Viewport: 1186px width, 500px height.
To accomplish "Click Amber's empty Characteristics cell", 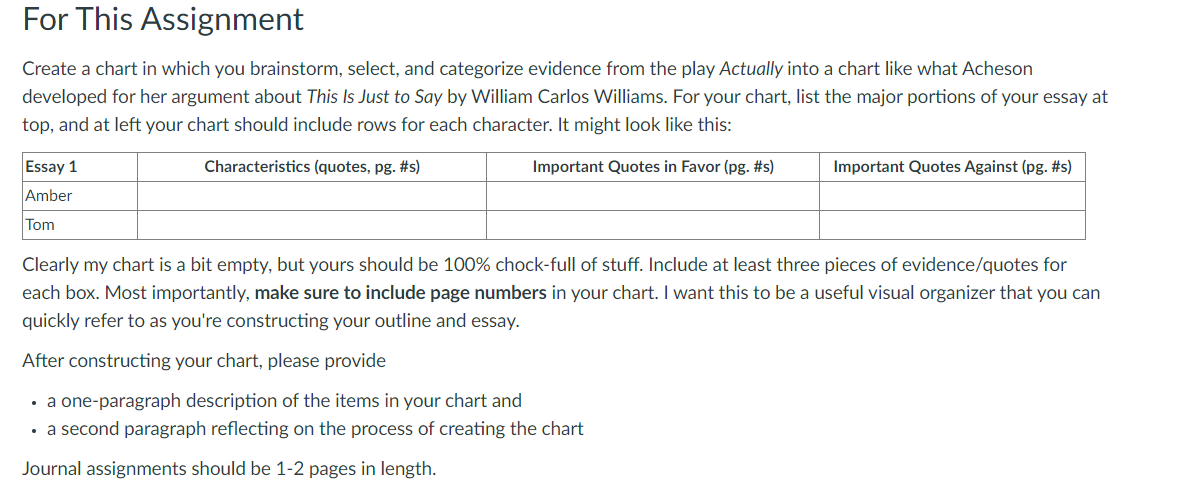I will 312,196.
